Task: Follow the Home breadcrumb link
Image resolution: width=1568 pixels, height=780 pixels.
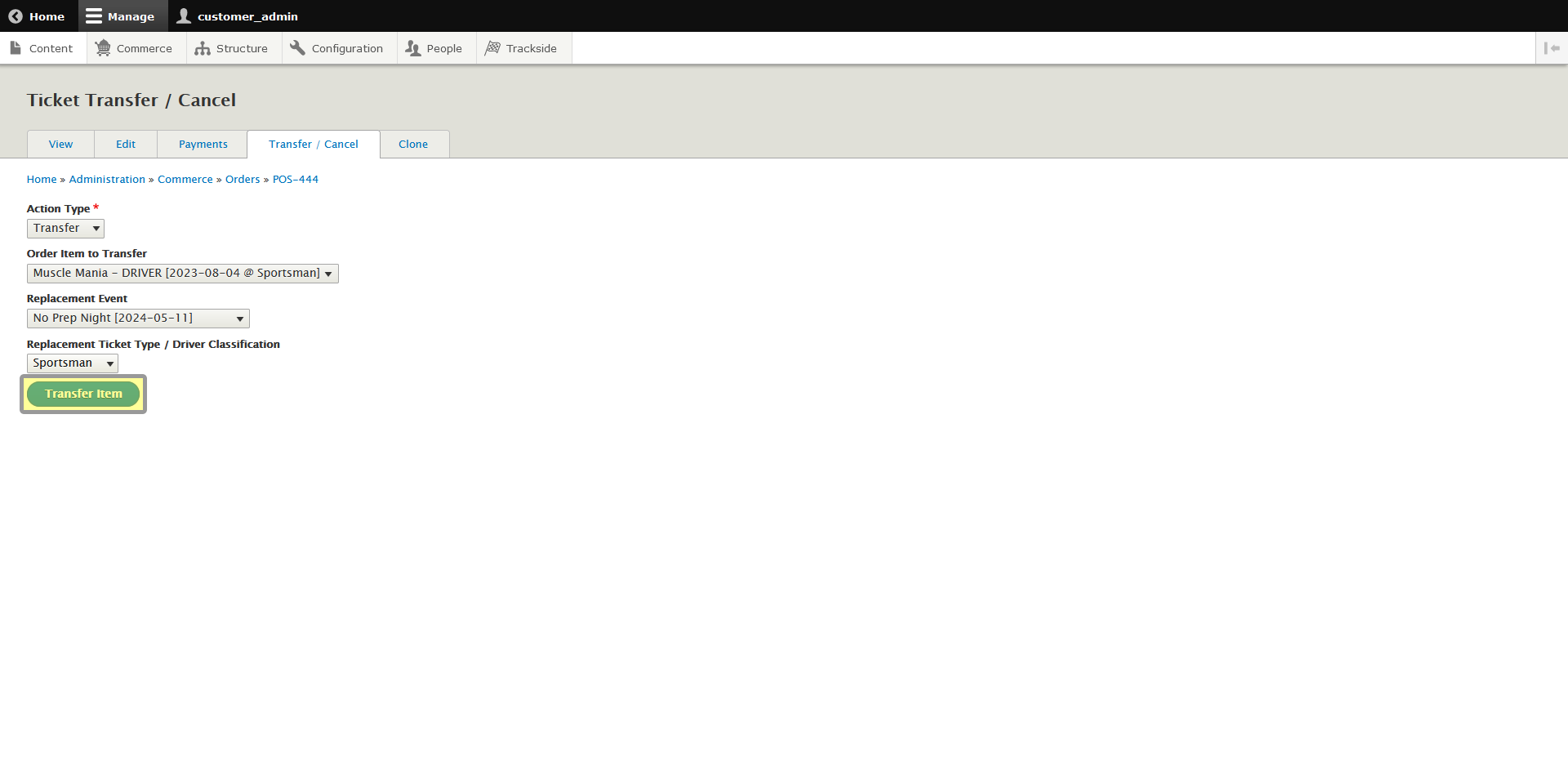Action: point(42,179)
